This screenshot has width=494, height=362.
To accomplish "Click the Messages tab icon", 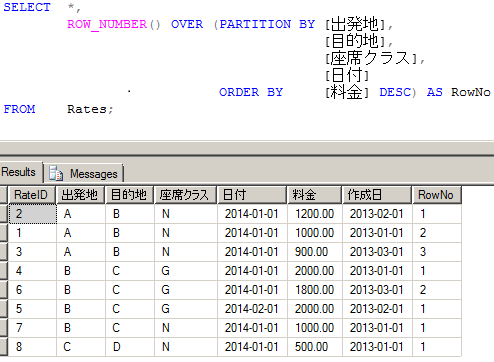I will point(56,174).
